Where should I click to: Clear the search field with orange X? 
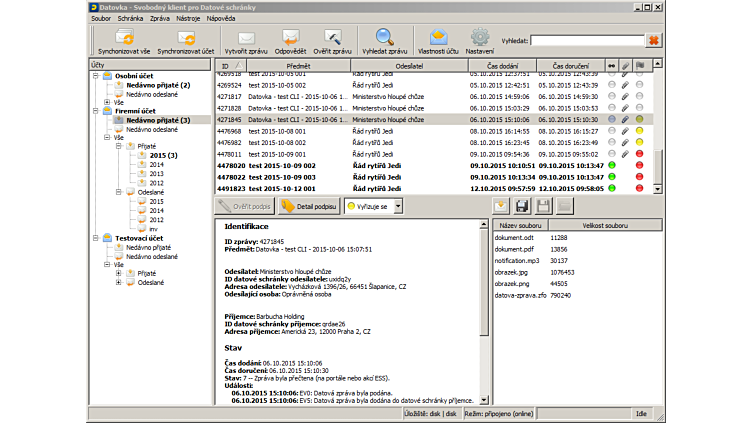(x=654, y=41)
